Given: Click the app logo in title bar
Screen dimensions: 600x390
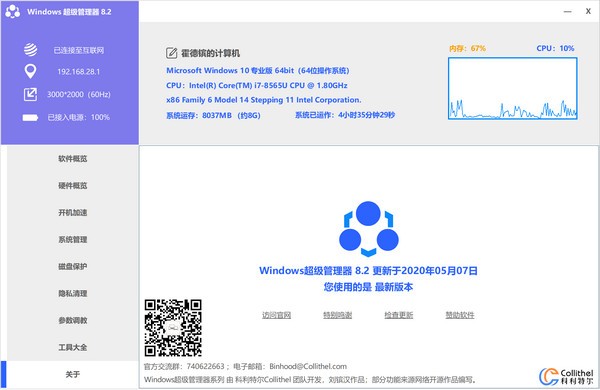Looking at the screenshot, I should click(x=13, y=11).
